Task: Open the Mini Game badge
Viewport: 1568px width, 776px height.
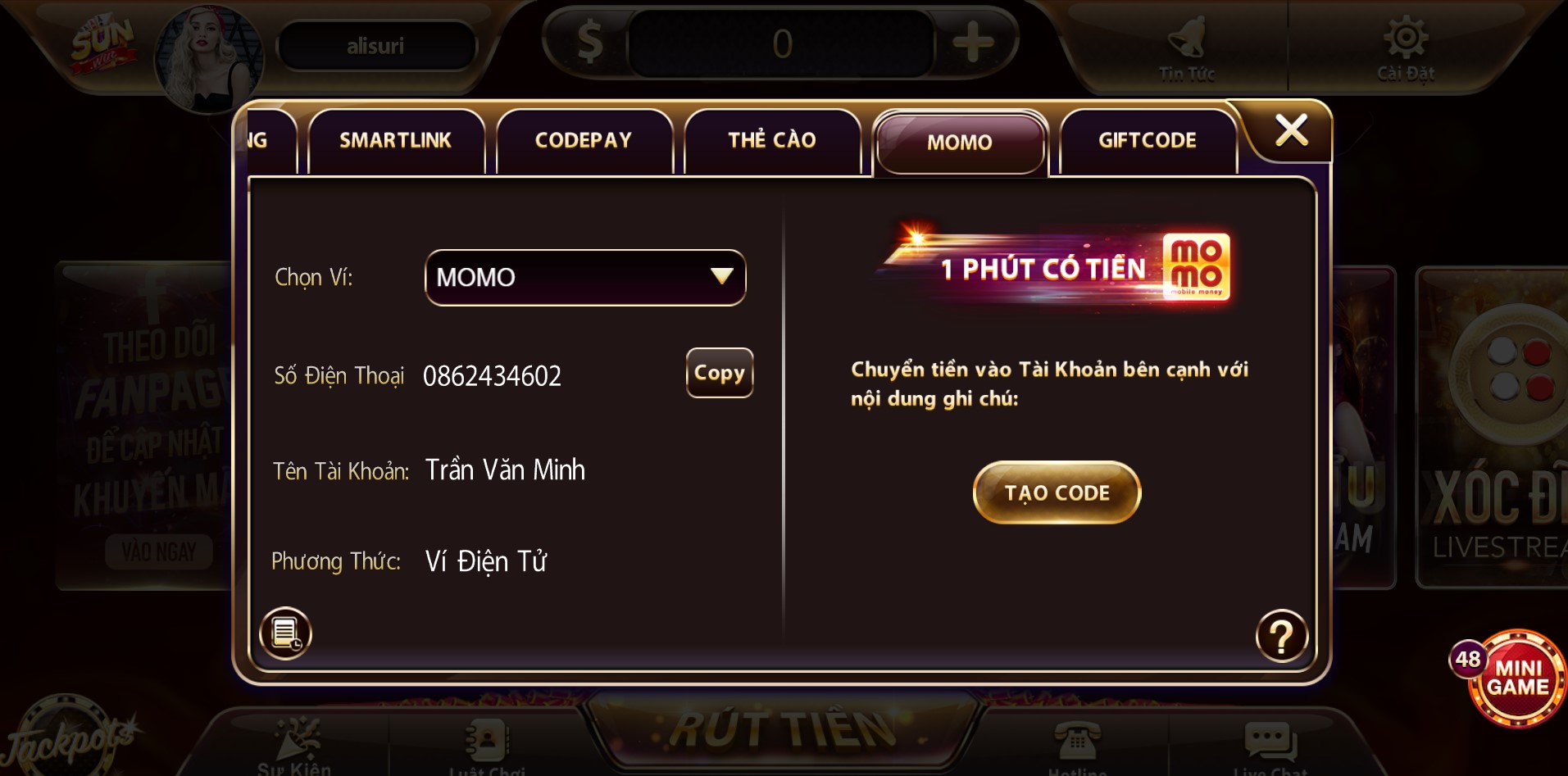Action: (1516, 678)
